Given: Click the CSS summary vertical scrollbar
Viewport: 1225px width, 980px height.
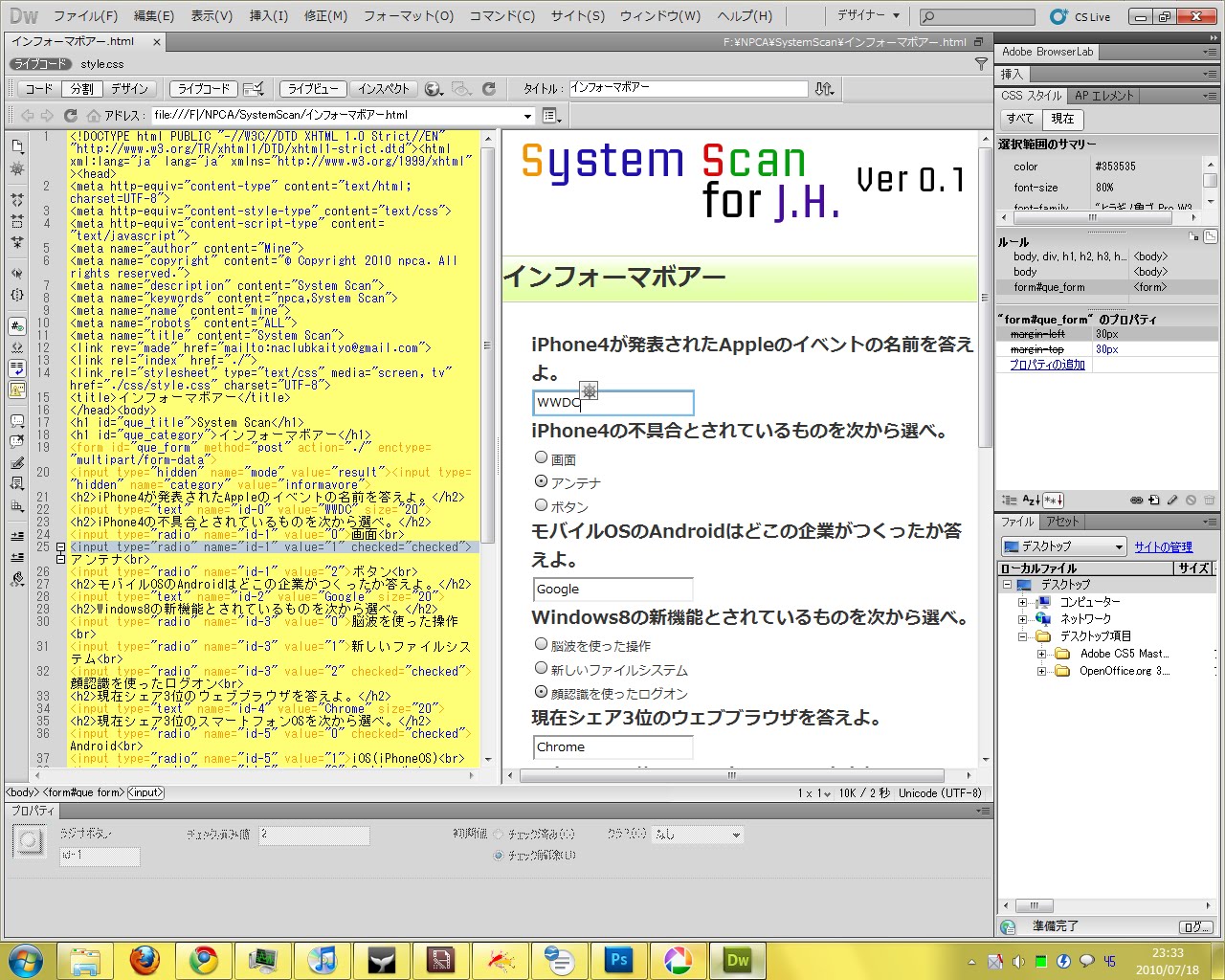Looking at the screenshot, I should click(x=1210, y=180).
